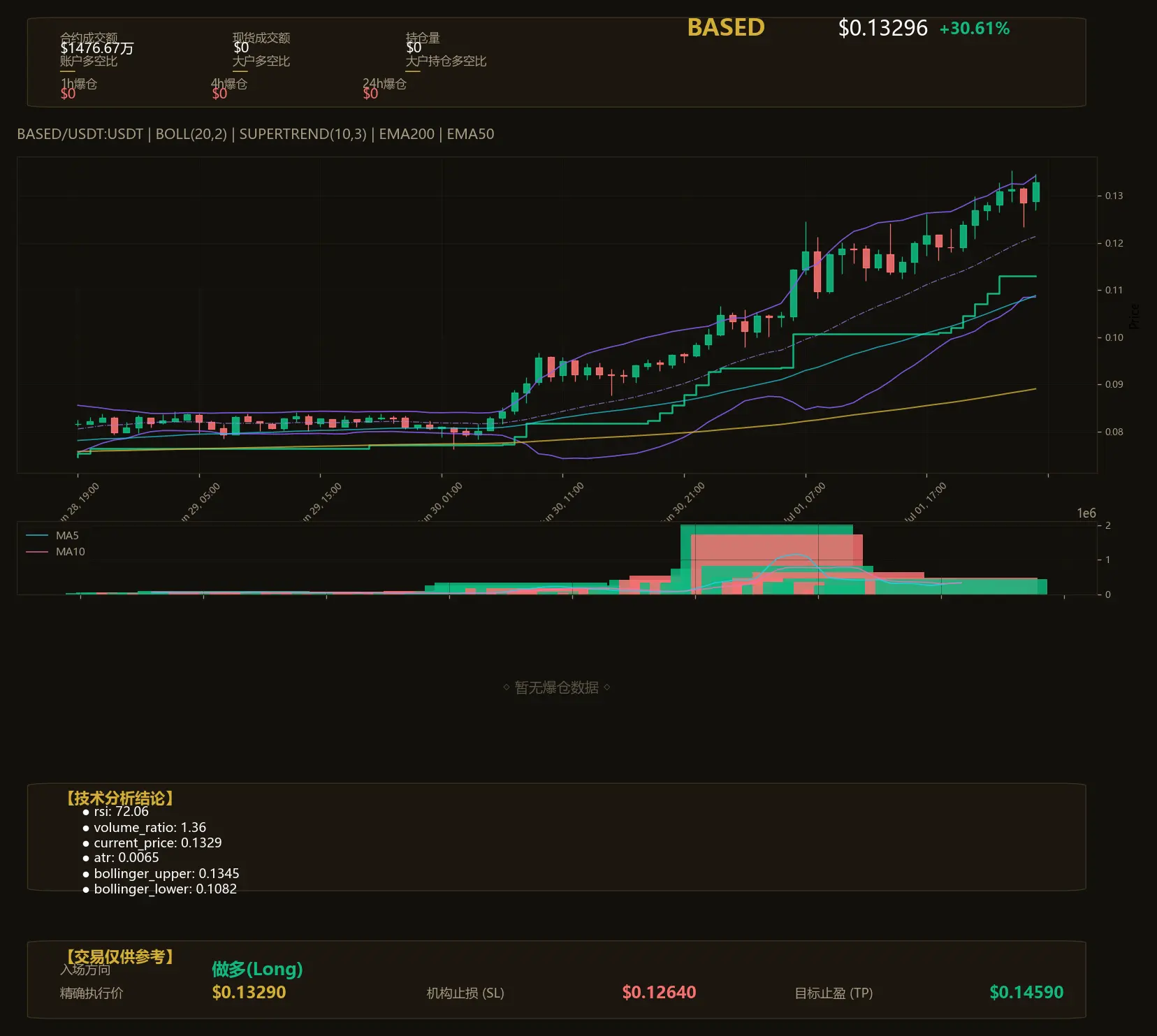Viewport: 1157px width, 1036px height.
Task: Click the MA10 legend entry
Action: click(55, 552)
